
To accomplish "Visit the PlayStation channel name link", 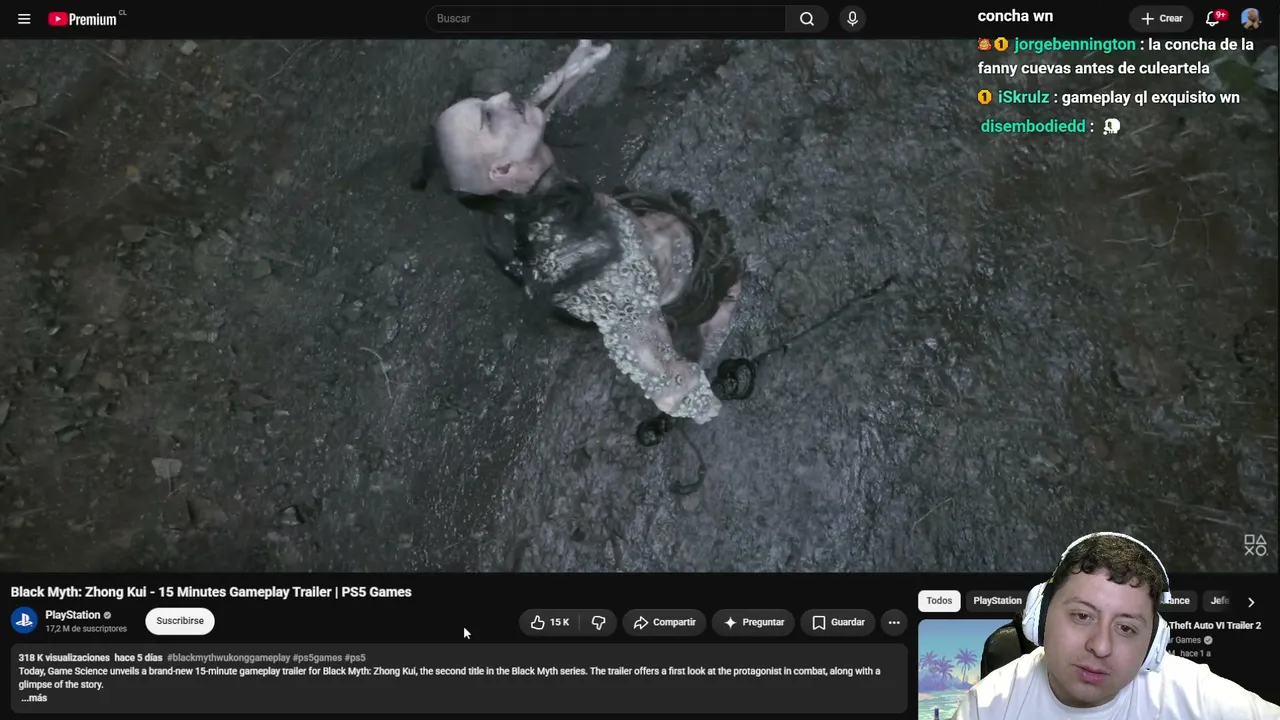I will [72, 615].
